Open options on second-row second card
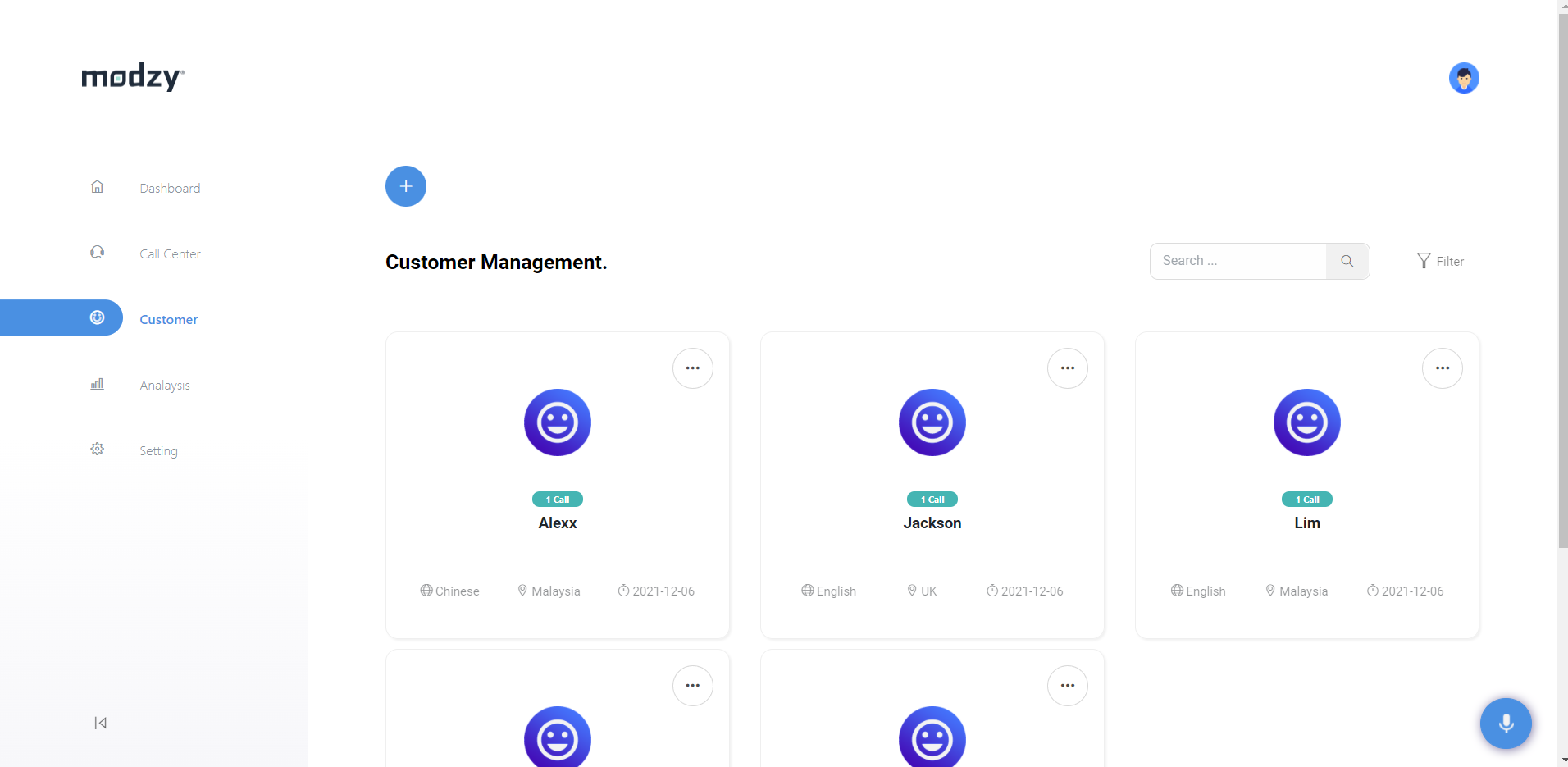Image resolution: width=1568 pixels, height=767 pixels. 1068,686
